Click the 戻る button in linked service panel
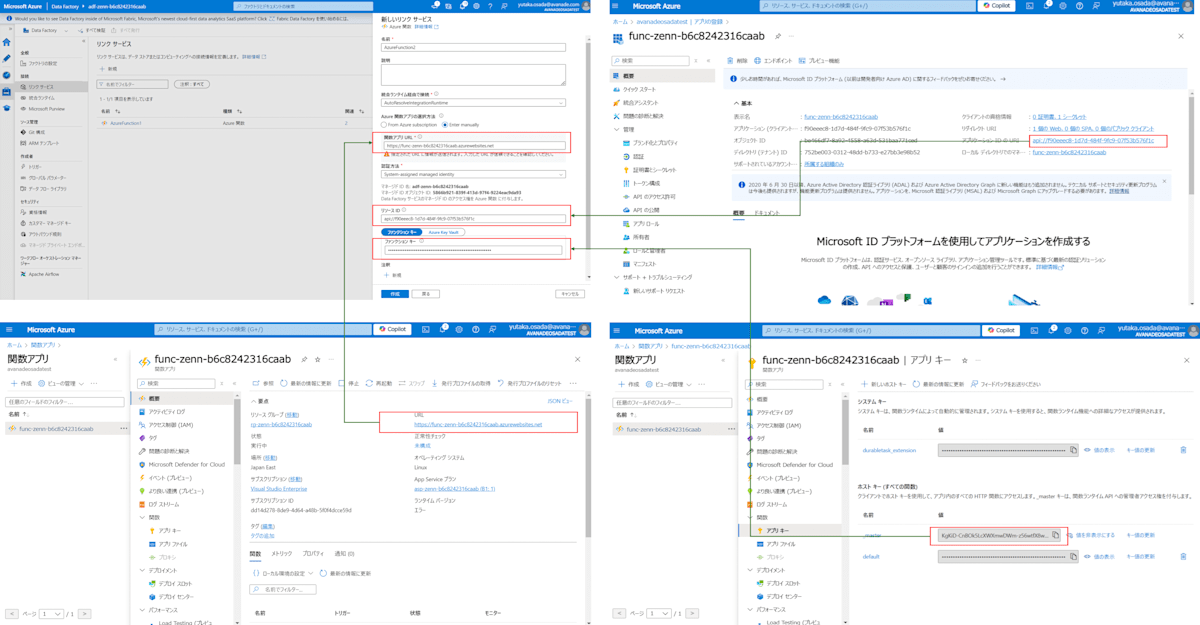This screenshot has width=1200, height=625. coord(425,294)
